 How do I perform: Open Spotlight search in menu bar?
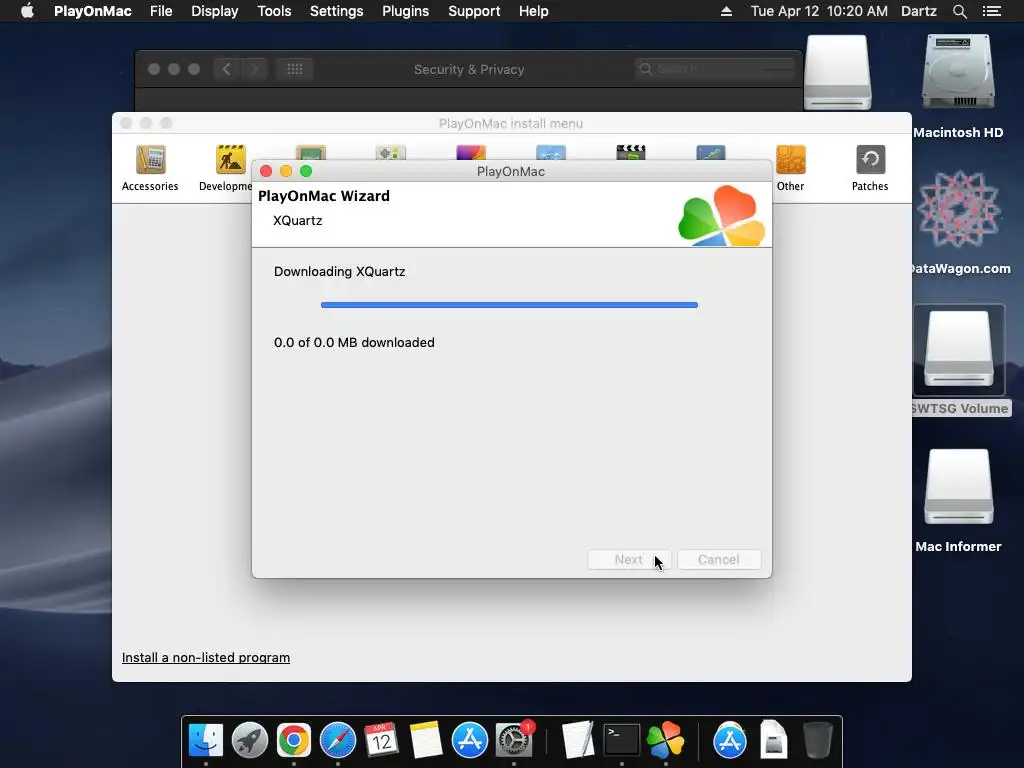pyautogui.click(x=959, y=11)
